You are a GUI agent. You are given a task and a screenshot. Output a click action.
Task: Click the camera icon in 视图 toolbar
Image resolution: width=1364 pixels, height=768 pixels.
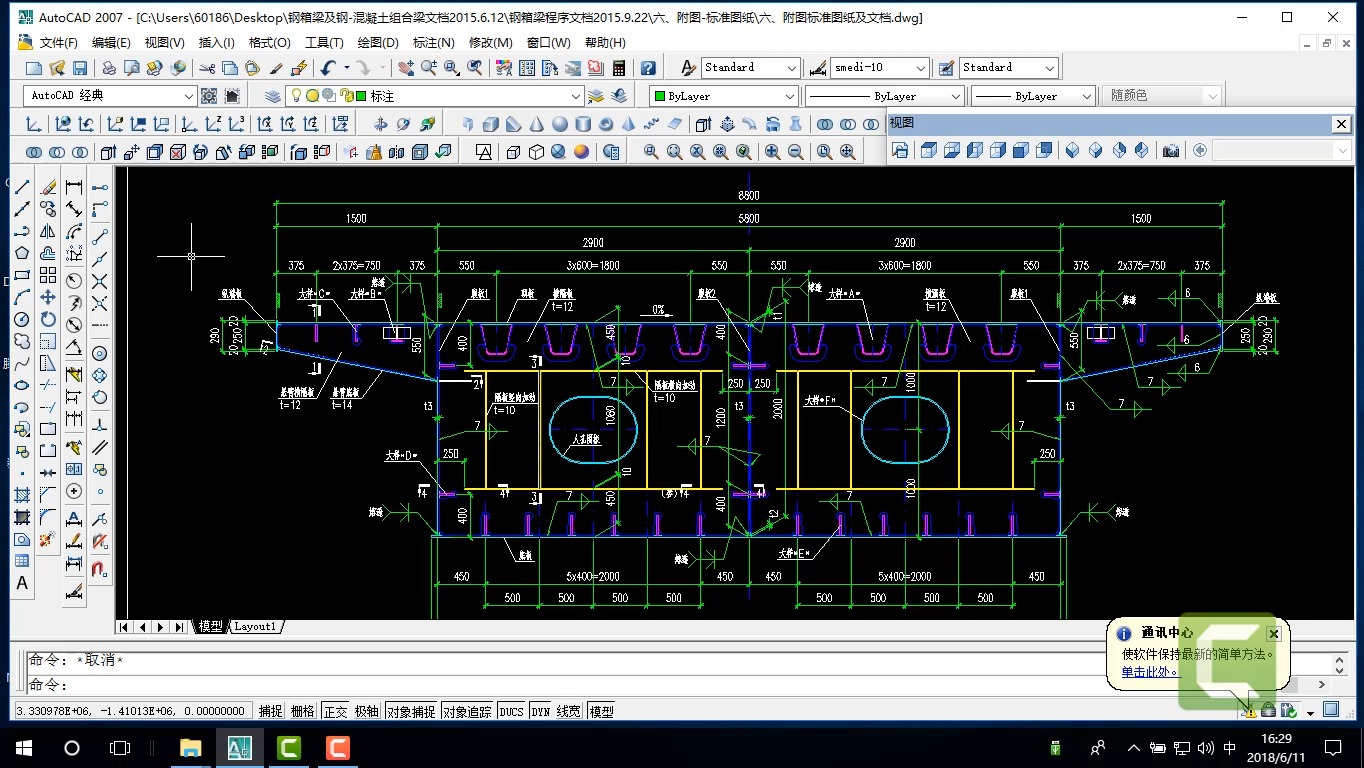coord(1170,150)
